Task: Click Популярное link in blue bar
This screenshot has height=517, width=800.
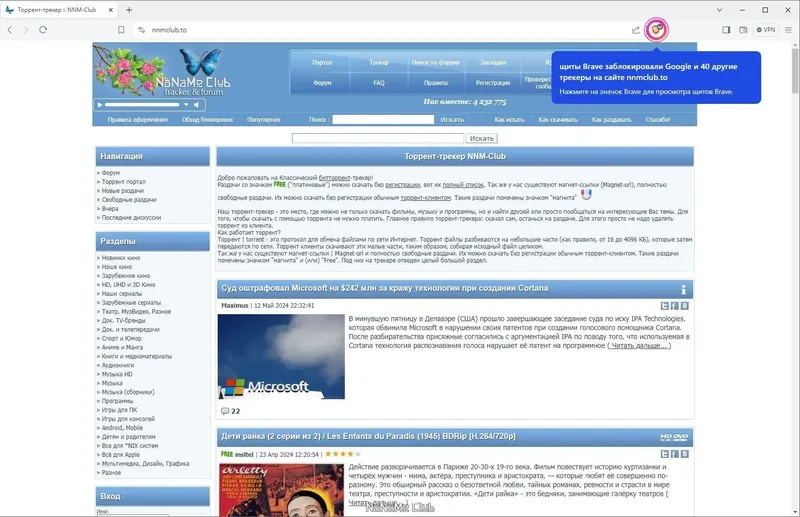Action: (x=264, y=119)
